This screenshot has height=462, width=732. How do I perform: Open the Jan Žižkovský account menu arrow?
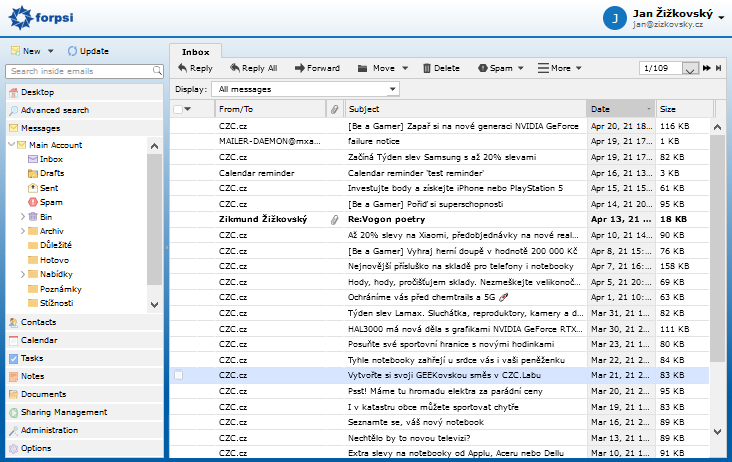tap(721, 18)
